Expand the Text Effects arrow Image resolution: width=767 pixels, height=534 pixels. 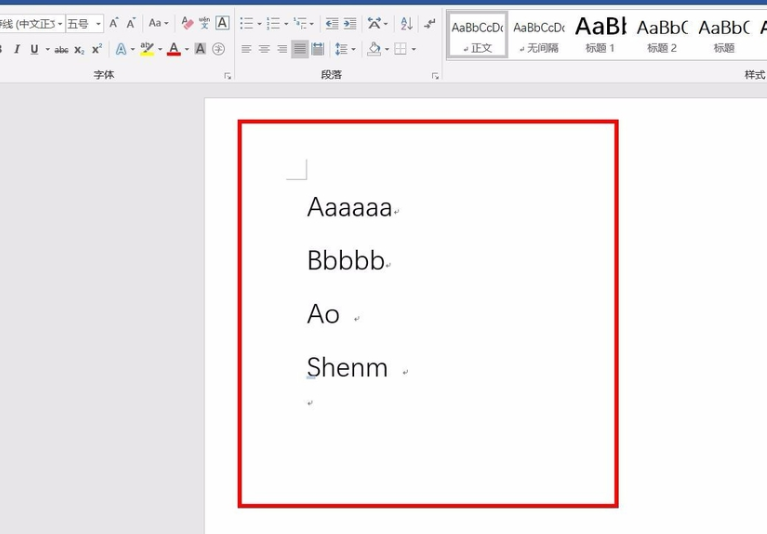pyautogui.click(x=133, y=49)
